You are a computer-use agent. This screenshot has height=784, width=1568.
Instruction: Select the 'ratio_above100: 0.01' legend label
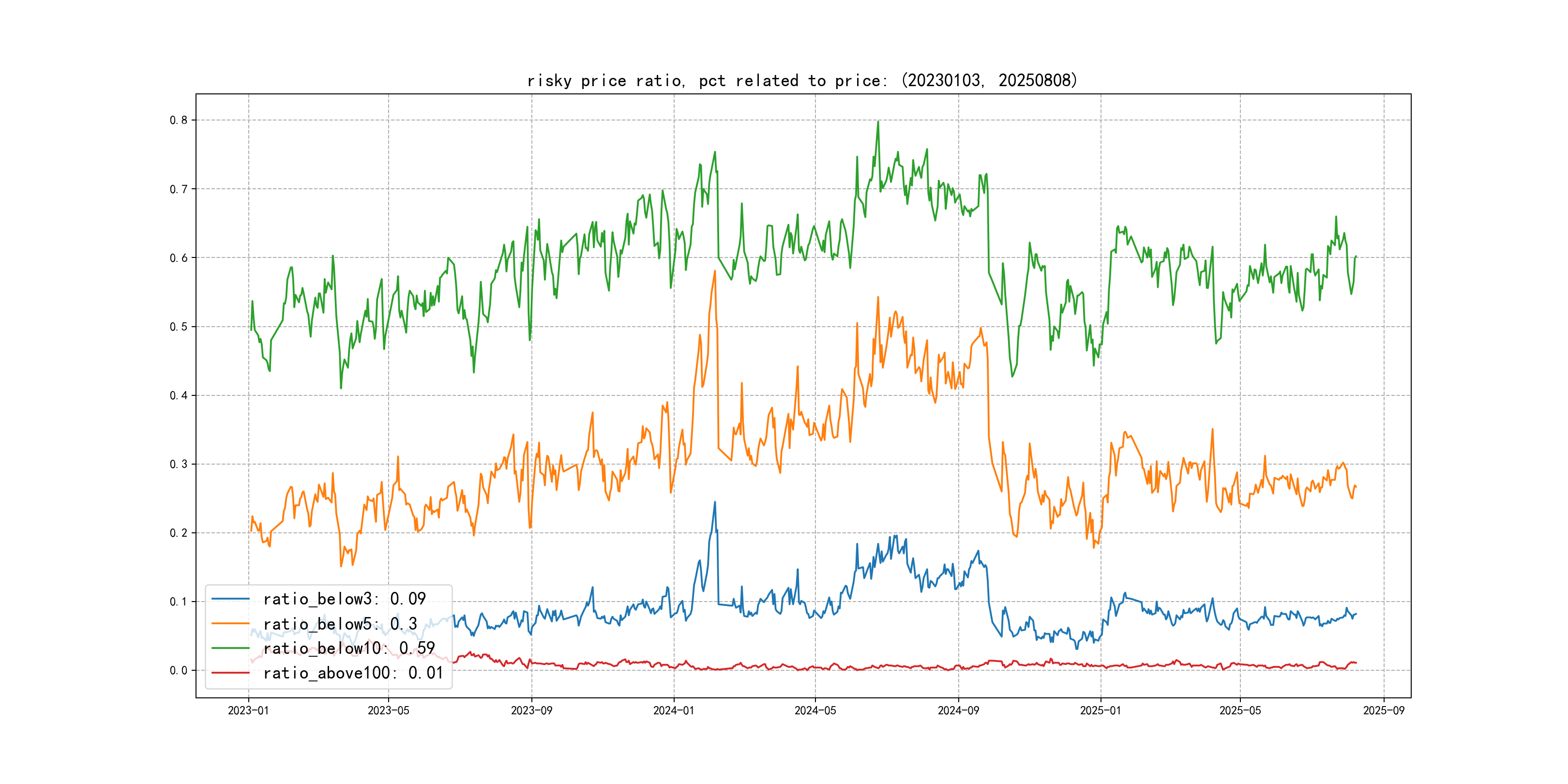[353, 673]
